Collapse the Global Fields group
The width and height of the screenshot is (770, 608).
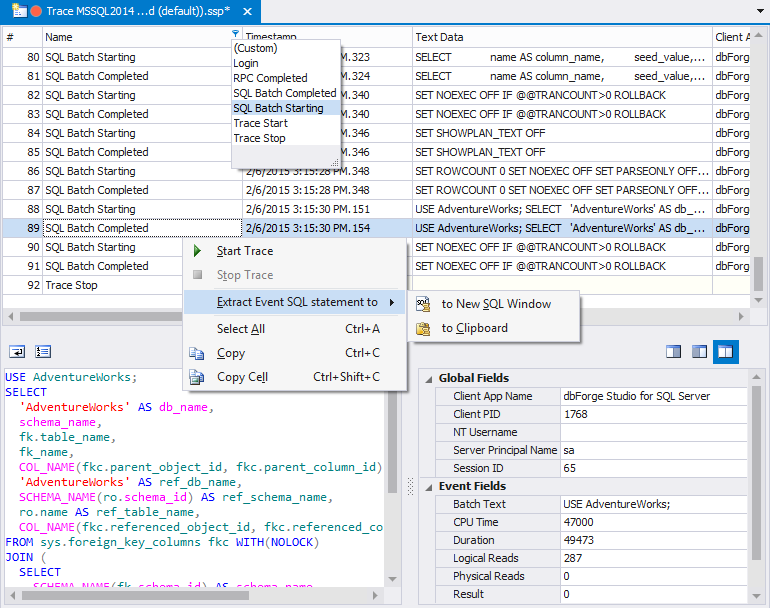(429, 378)
